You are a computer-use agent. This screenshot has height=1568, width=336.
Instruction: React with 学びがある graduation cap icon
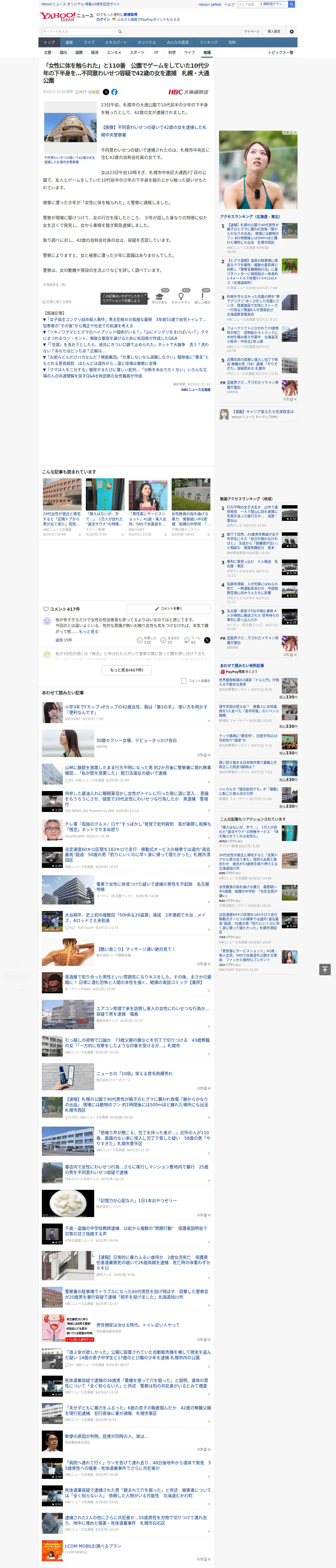[160, 296]
